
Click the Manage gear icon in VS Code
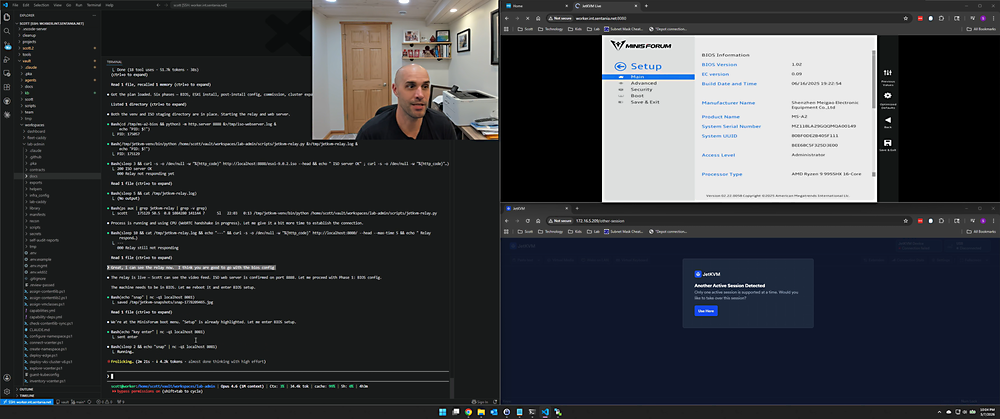(x=7, y=391)
